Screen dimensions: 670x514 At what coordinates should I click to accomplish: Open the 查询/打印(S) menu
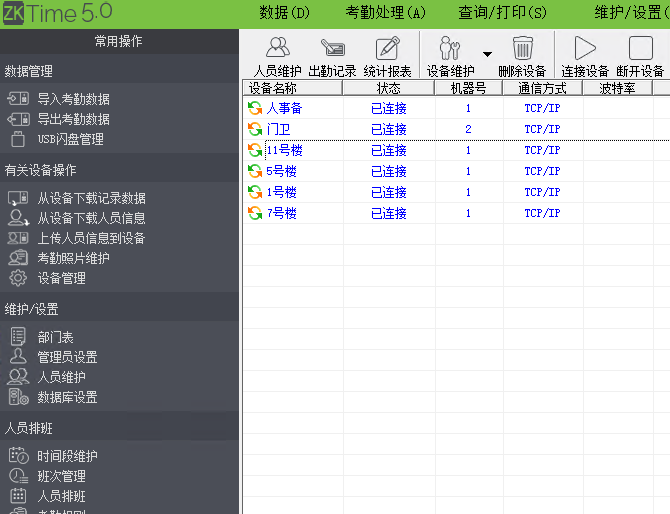(x=502, y=13)
